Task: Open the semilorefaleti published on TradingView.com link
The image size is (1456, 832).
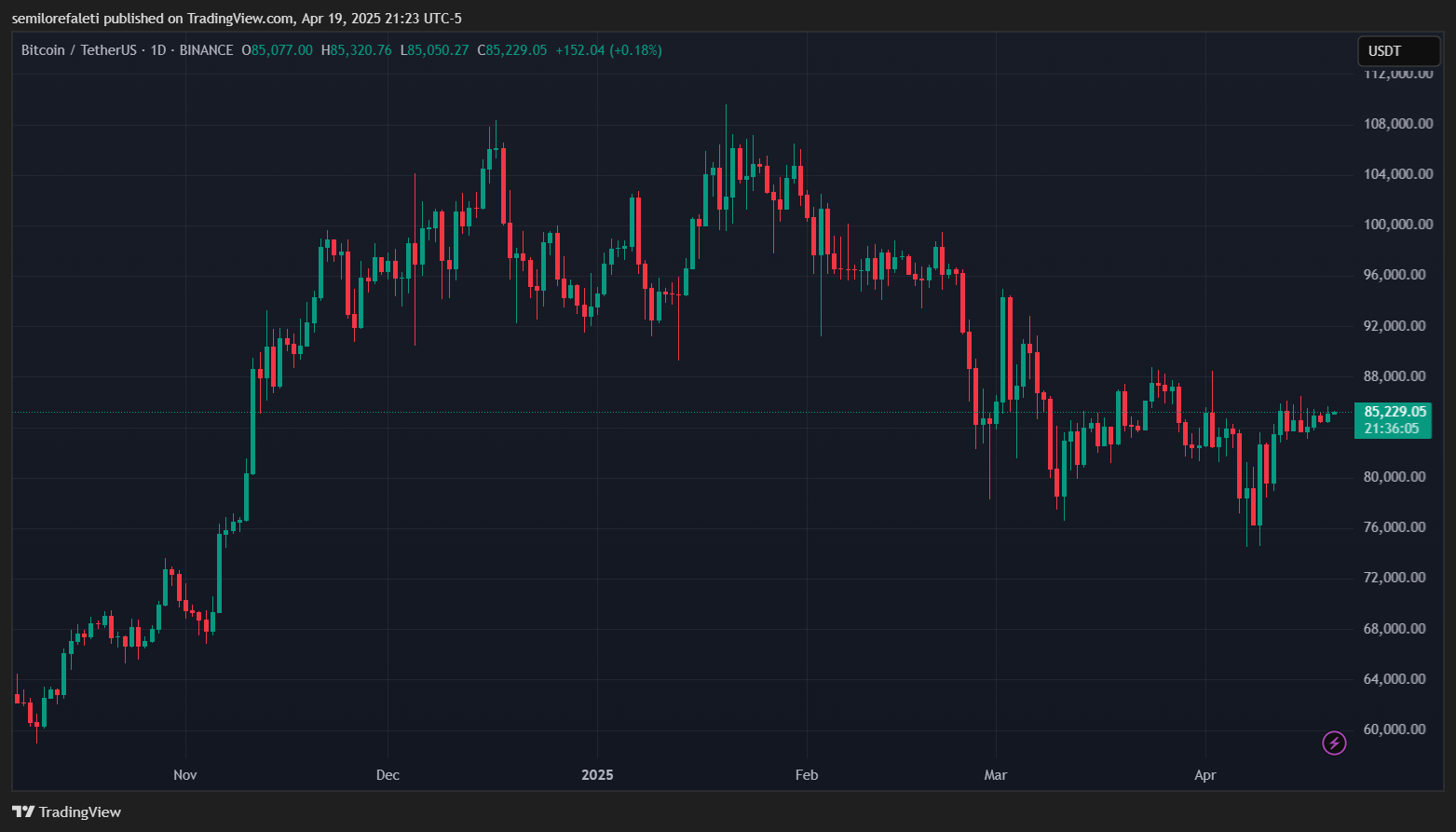Action: point(236,18)
